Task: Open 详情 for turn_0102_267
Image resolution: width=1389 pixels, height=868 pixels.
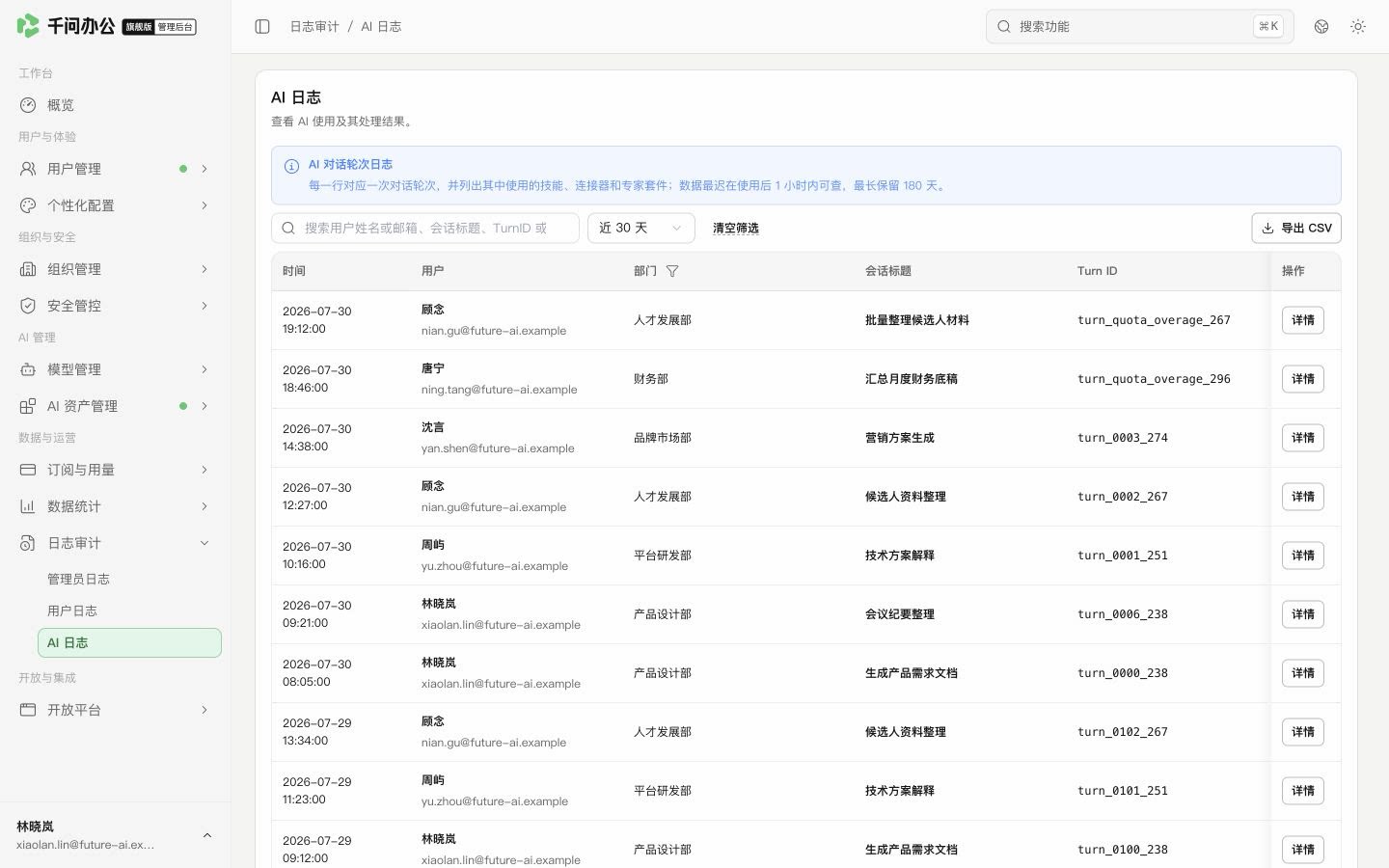Action: point(1303,732)
